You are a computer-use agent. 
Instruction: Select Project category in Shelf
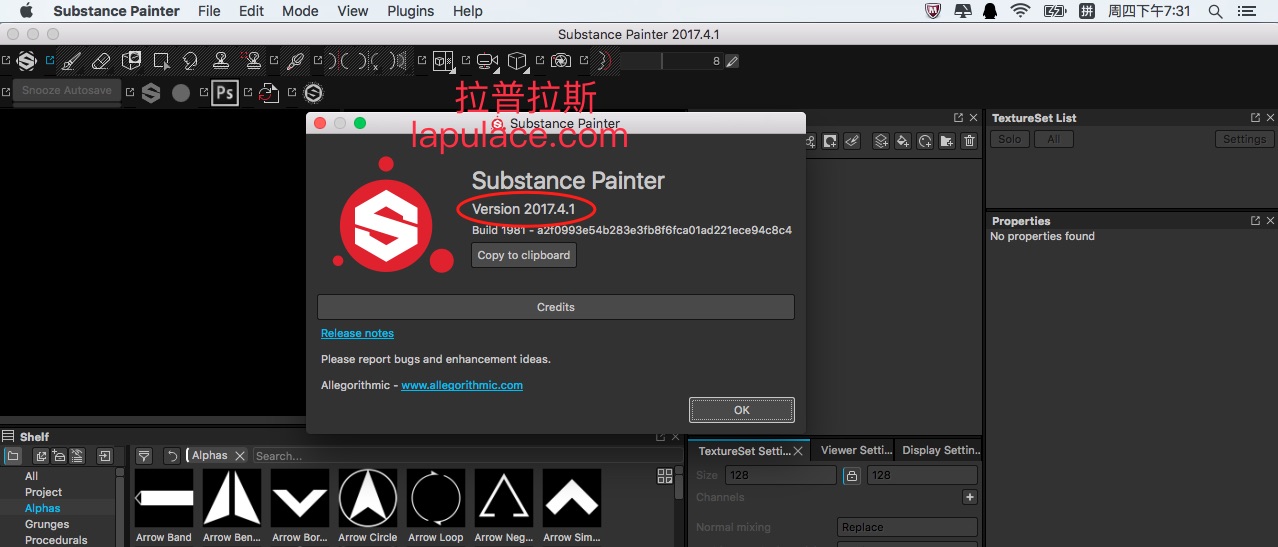pos(43,492)
